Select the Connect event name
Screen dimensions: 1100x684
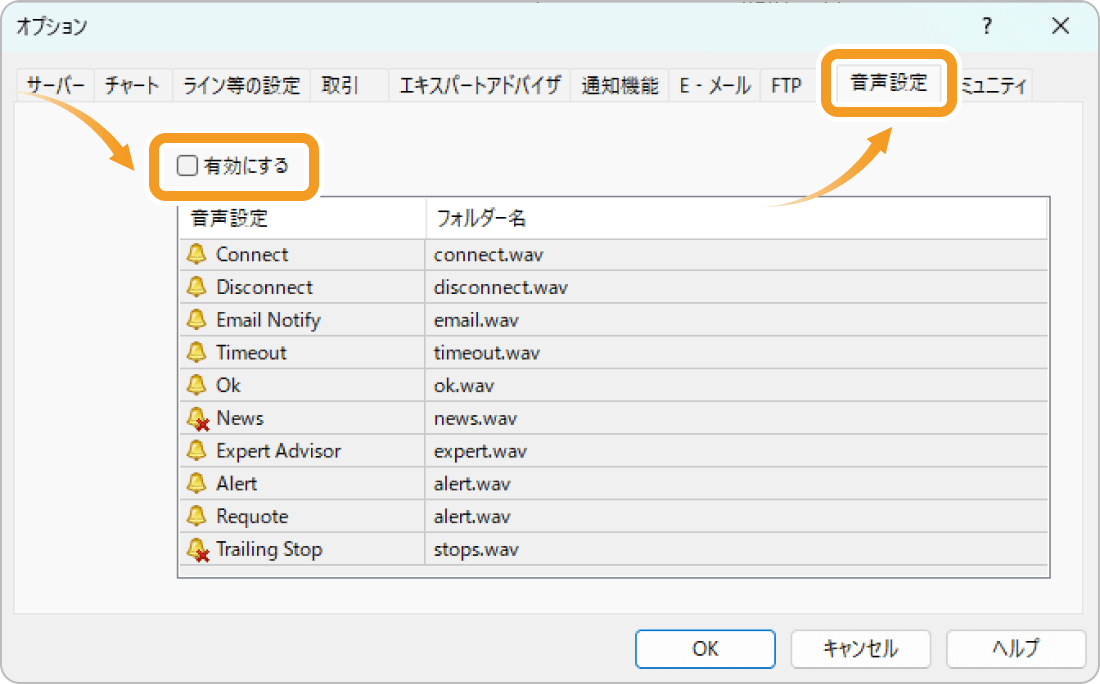[x=252, y=254]
